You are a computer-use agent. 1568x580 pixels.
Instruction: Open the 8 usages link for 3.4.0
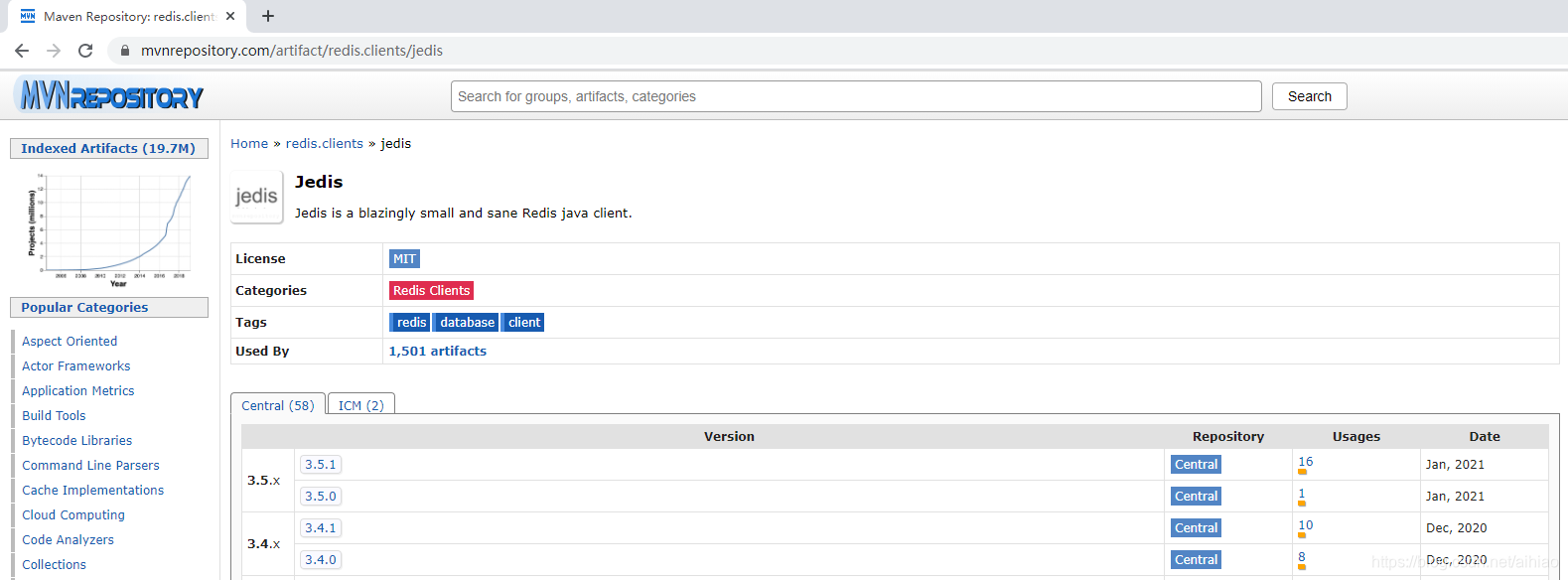[1302, 557]
